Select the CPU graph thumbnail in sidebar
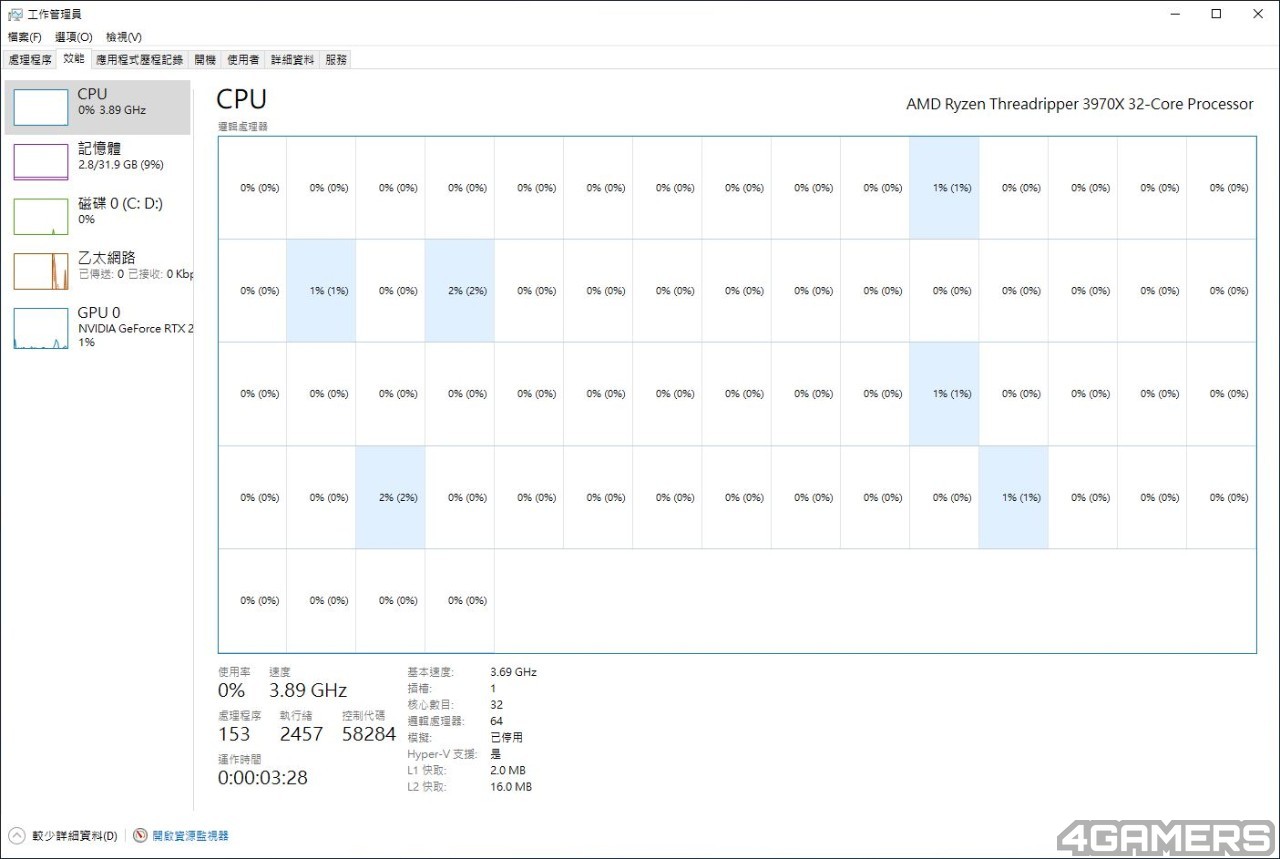Image resolution: width=1280 pixels, height=859 pixels. [41, 106]
